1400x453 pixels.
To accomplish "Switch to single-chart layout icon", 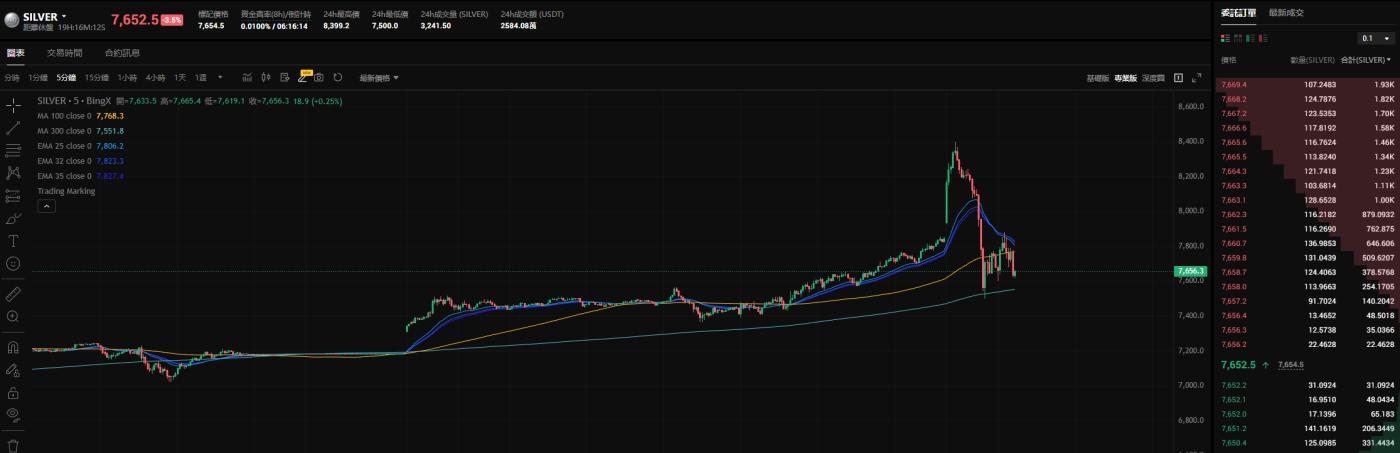I will tap(1179, 77).
